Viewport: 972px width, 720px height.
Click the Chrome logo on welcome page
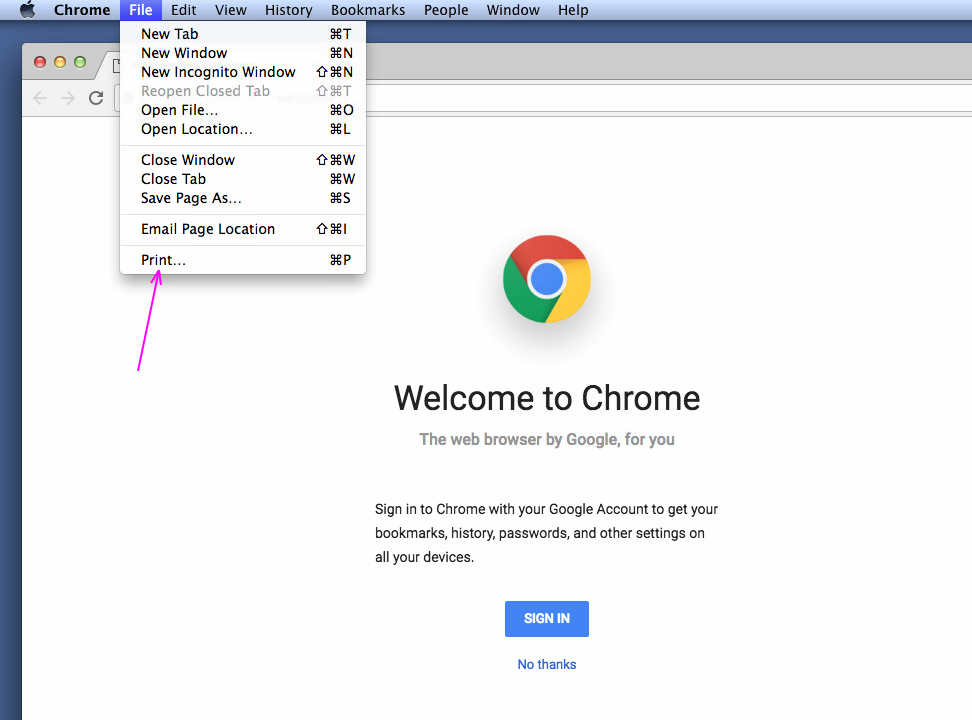[x=546, y=279]
